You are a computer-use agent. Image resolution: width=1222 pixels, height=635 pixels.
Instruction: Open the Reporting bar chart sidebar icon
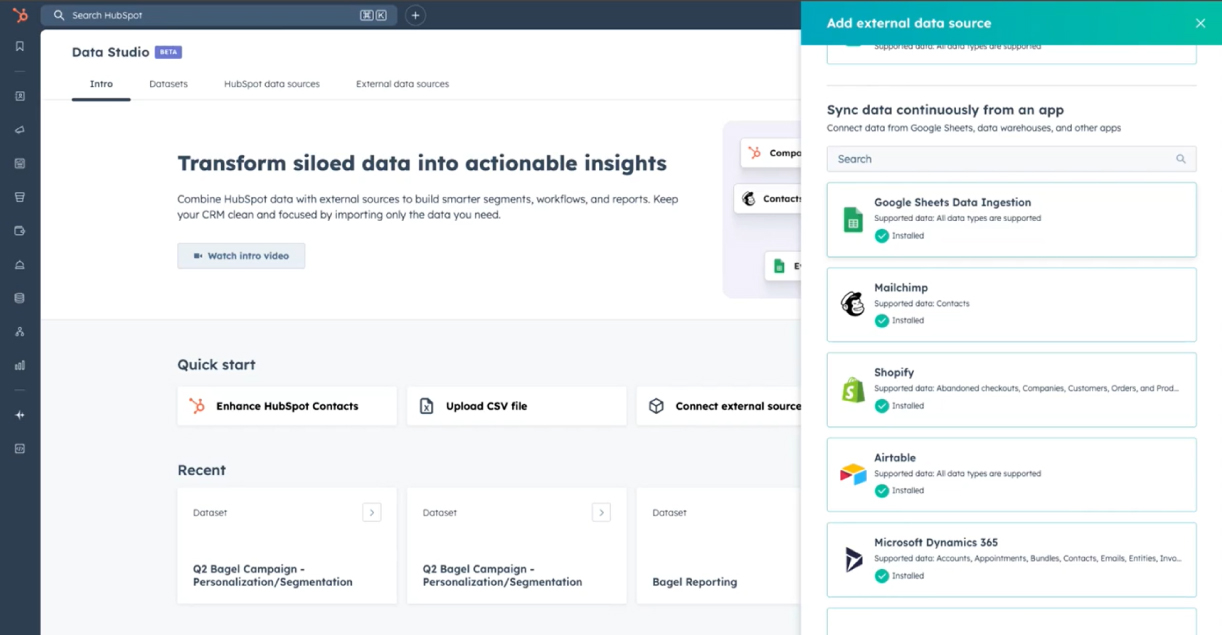coord(20,365)
